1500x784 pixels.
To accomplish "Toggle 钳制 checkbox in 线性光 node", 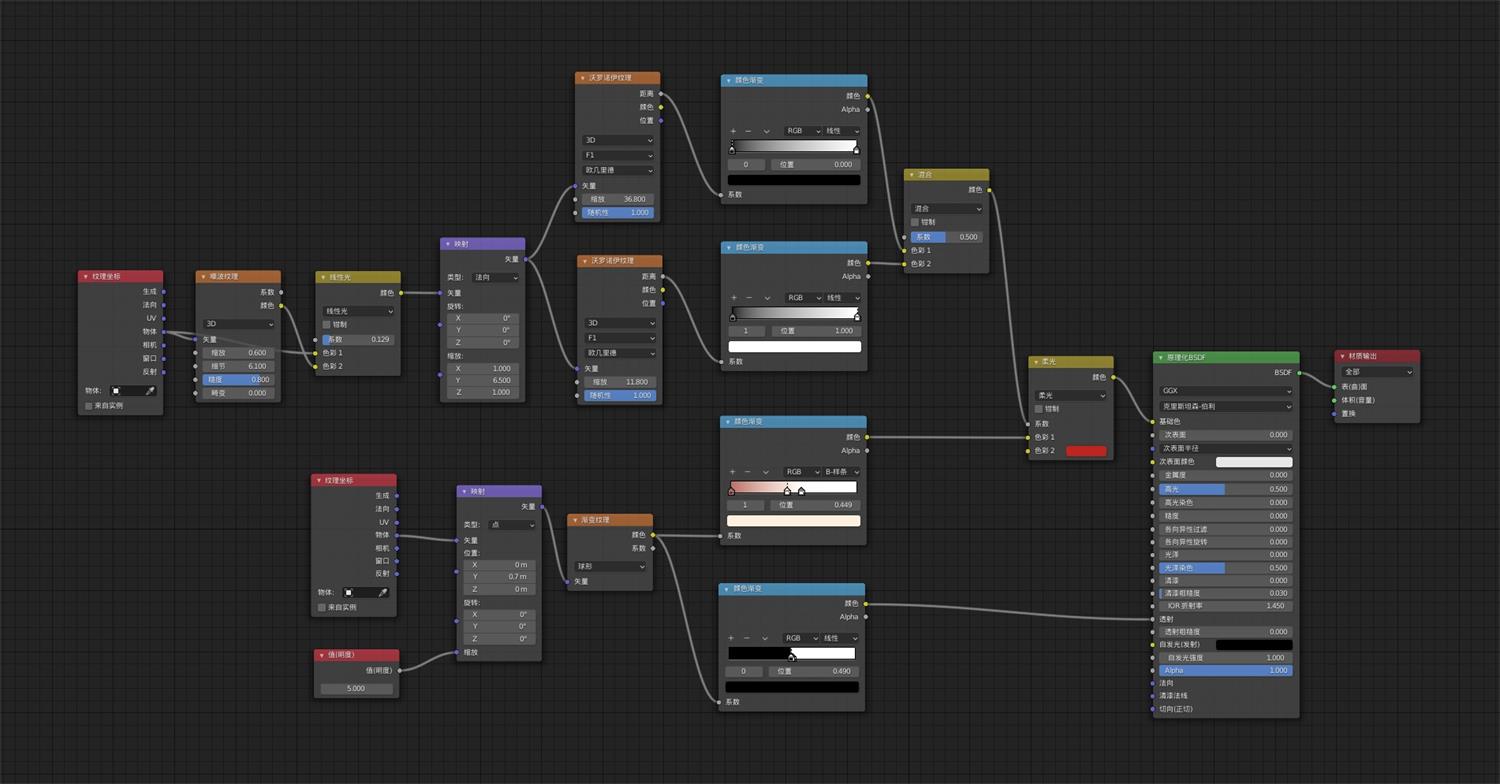I will click(x=326, y=324).
